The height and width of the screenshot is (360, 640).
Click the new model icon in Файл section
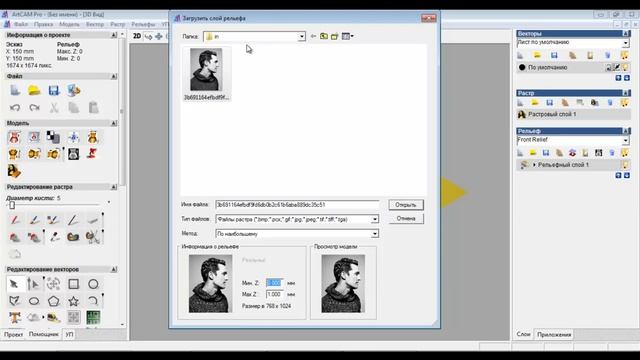[x=15, y=90]
